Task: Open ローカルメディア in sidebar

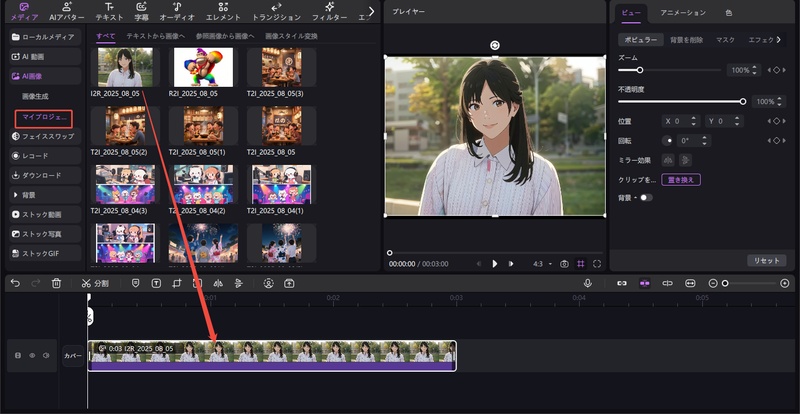Action: (x=45, y=37)
